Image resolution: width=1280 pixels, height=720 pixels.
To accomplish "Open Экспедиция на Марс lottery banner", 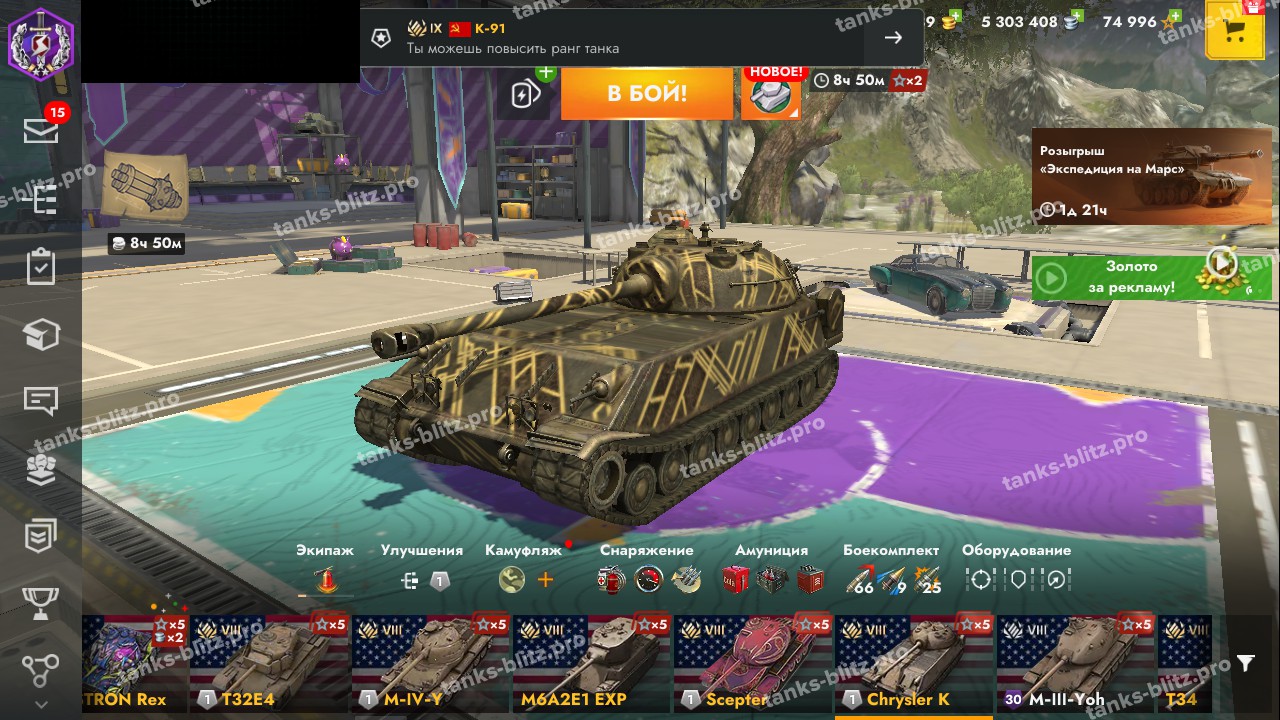I will tap(1151, 175).
